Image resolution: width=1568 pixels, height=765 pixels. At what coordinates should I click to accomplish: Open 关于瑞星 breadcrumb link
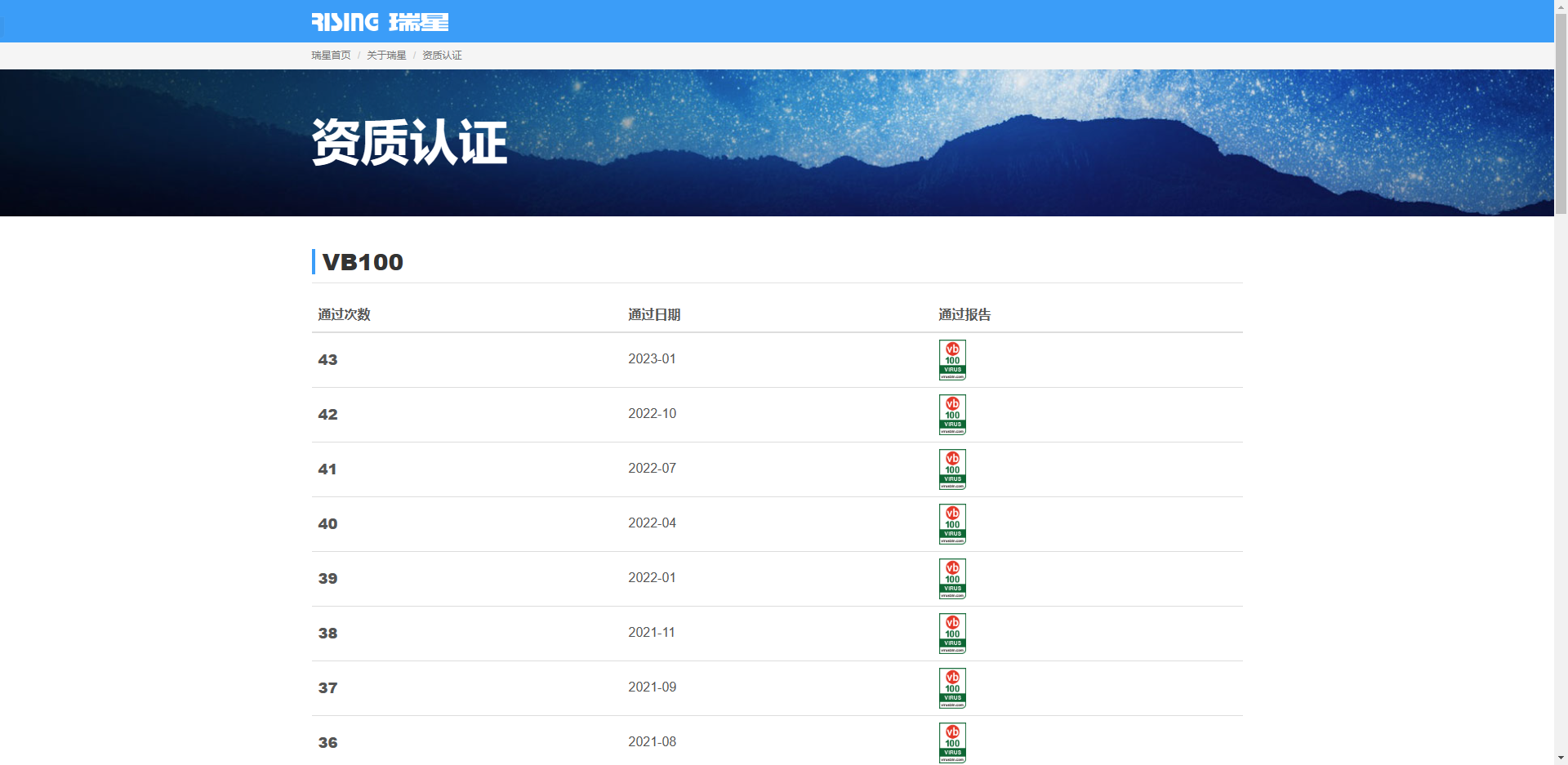[x=386, y=56]
